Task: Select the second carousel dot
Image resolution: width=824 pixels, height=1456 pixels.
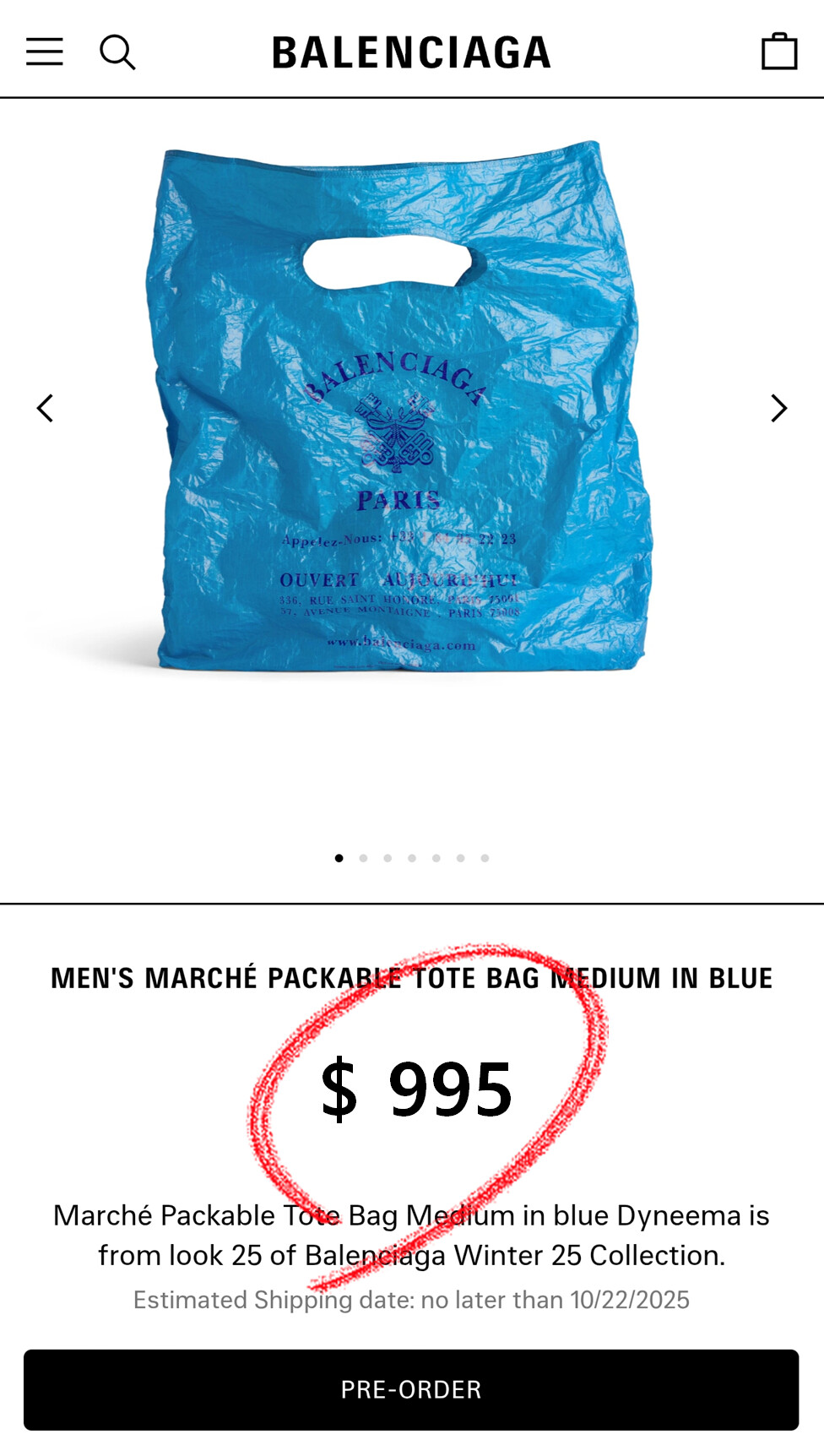Action: pyautogui.click(x=363, y=858)
